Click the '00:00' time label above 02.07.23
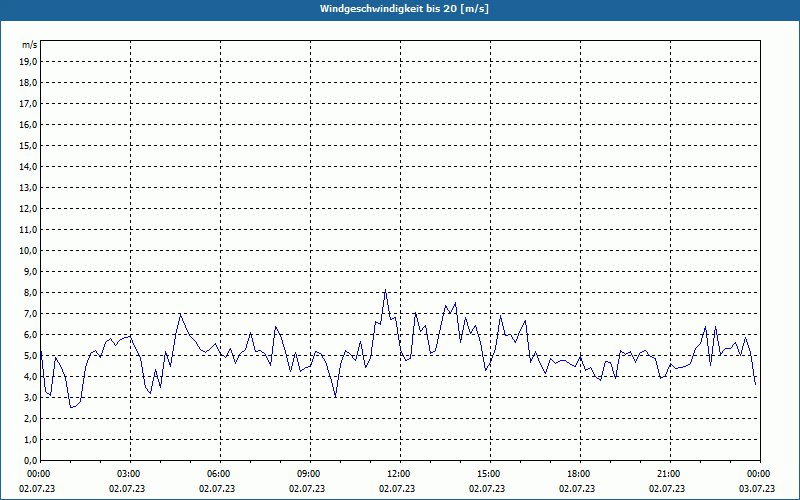The width and height of the screenshot is (800, 500). click(40, 474)
